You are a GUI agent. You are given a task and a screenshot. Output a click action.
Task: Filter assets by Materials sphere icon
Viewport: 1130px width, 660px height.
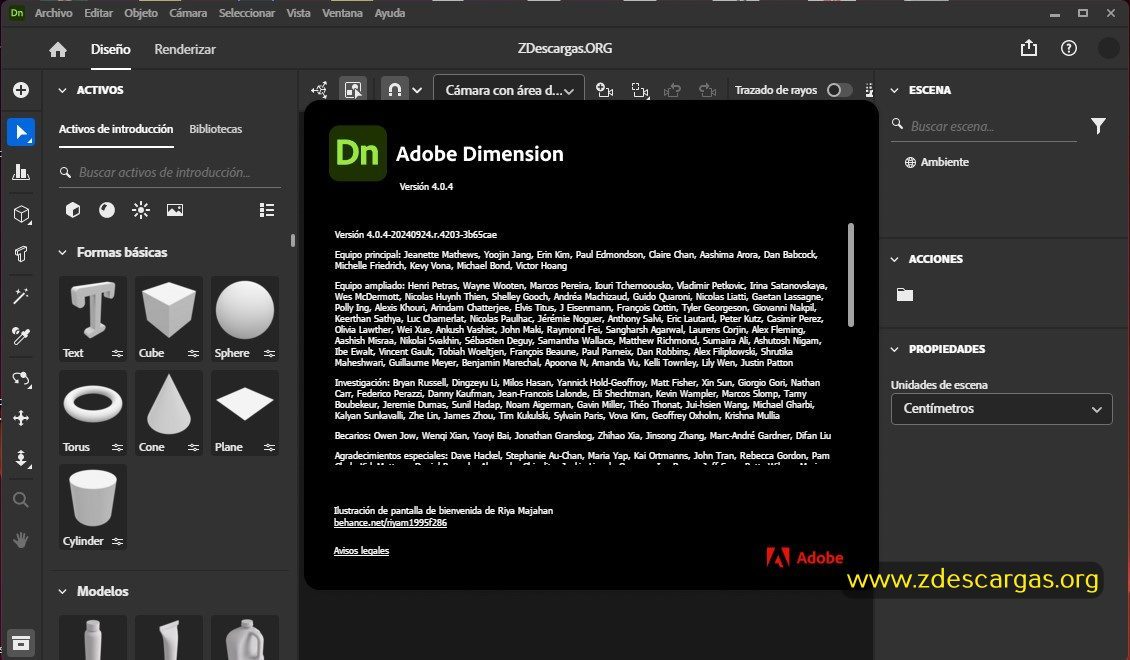[107, 210]
